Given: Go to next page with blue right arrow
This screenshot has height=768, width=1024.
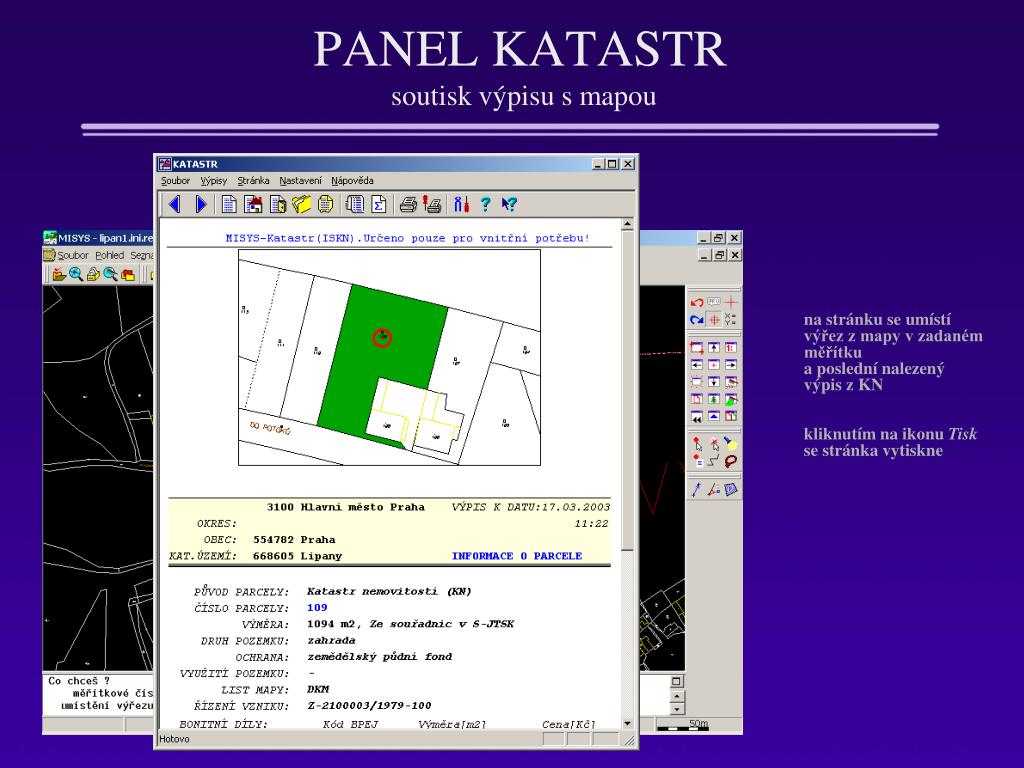Looking at the screenshot, I should (201, 204).
